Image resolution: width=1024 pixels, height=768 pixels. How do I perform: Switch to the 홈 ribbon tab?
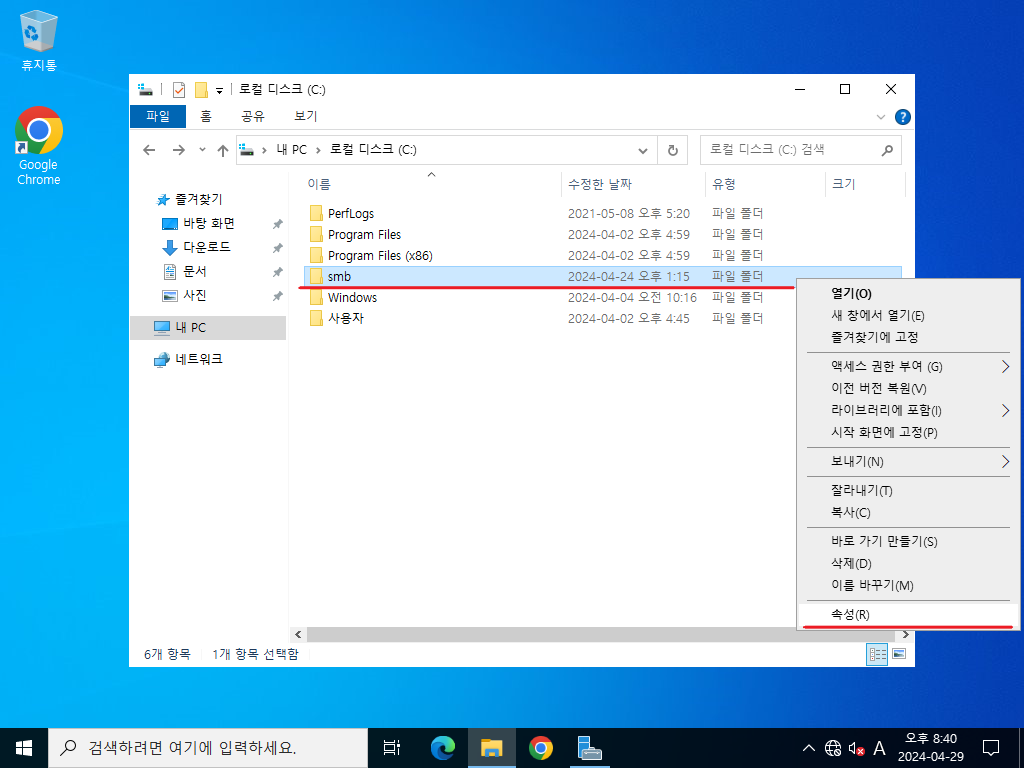pyautogui.click(x=206, y=116)
